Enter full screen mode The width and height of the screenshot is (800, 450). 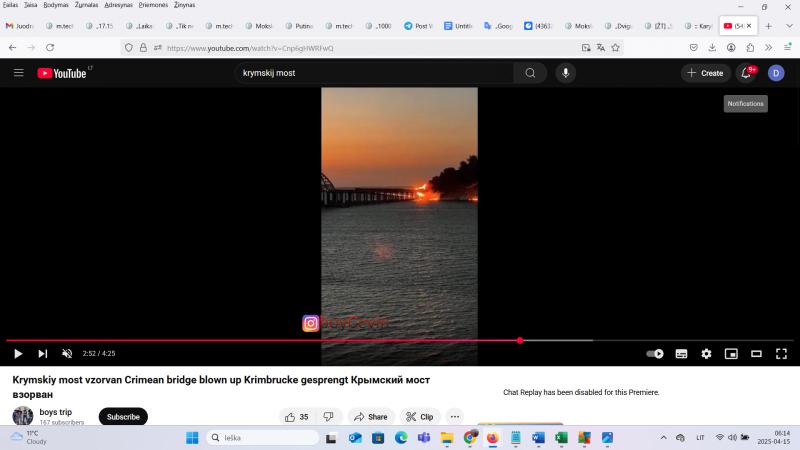781,353
